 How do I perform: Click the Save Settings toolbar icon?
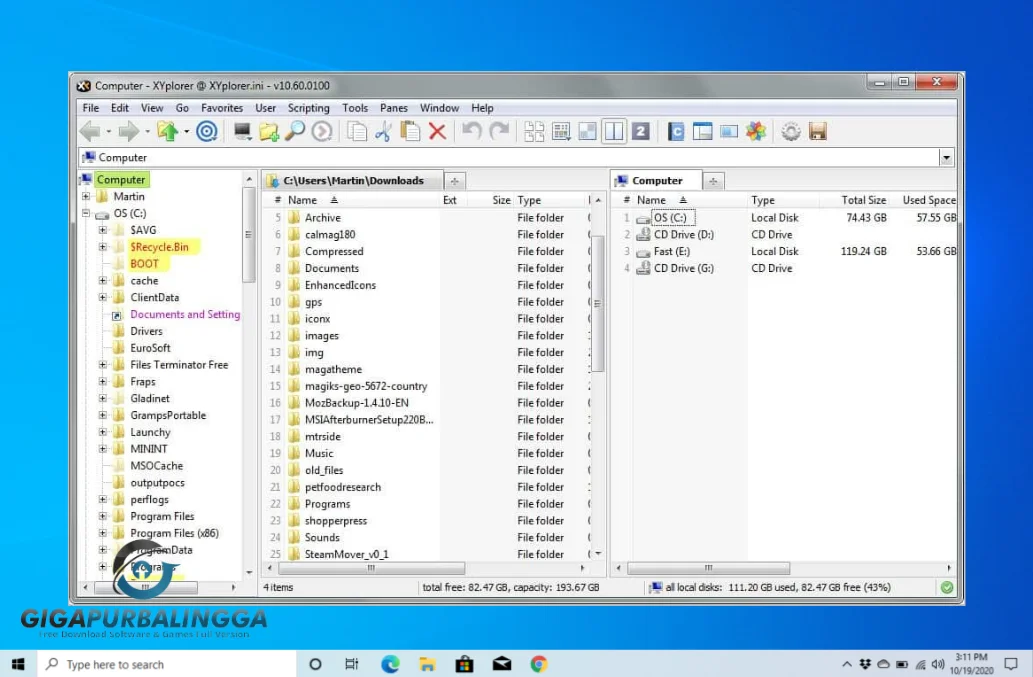816,130
